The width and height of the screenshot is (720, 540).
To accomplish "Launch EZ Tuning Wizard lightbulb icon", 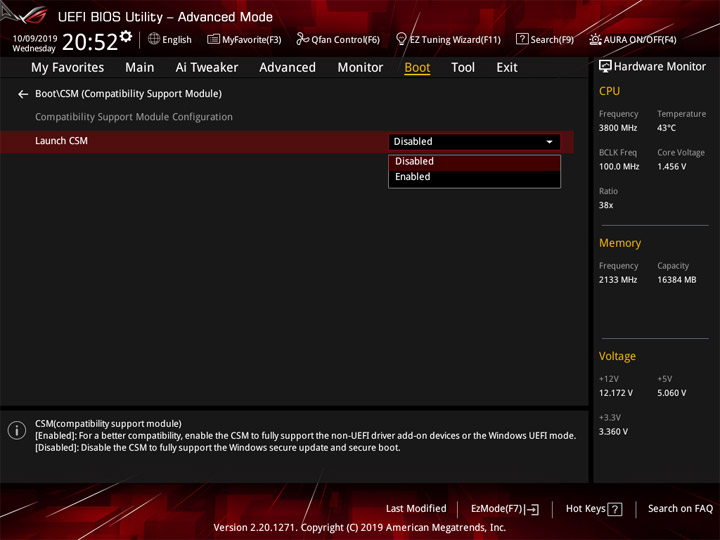I will [x=401, y=39].
